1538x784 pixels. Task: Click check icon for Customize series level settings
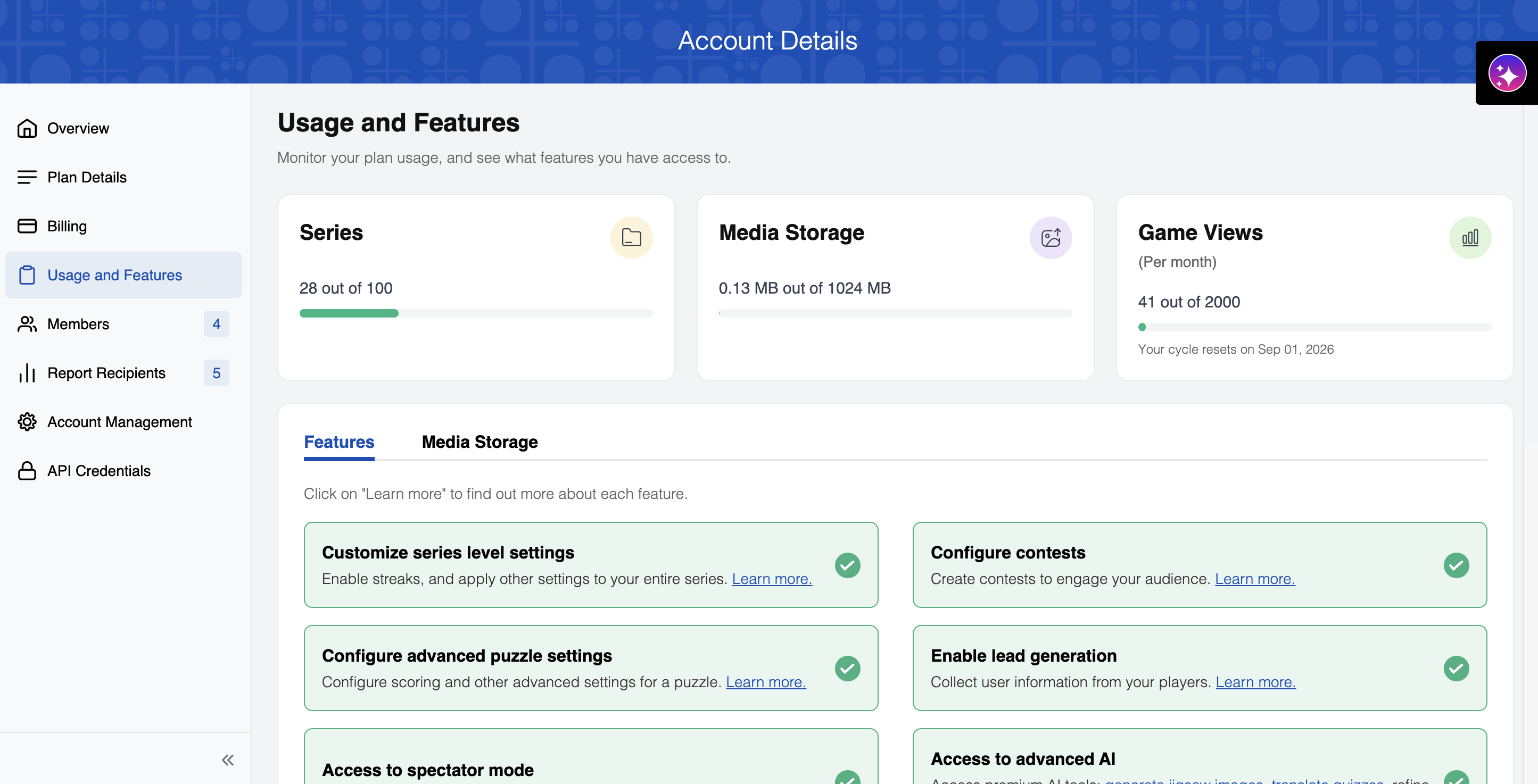coord(847,565)
